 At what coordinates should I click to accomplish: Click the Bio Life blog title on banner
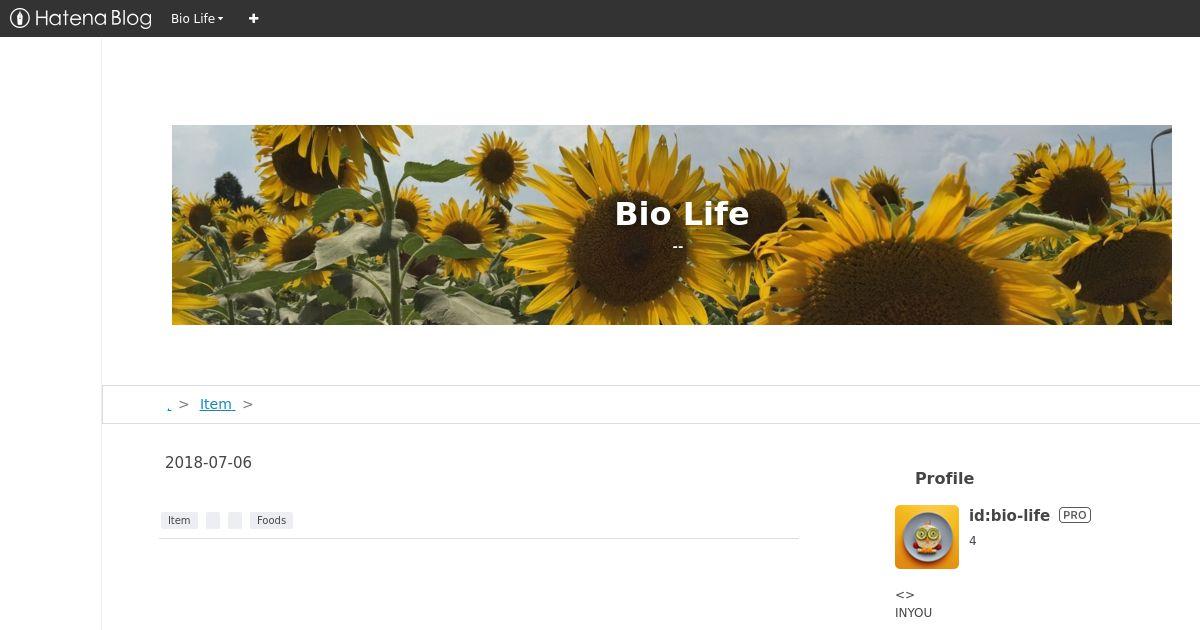(681, 213)
